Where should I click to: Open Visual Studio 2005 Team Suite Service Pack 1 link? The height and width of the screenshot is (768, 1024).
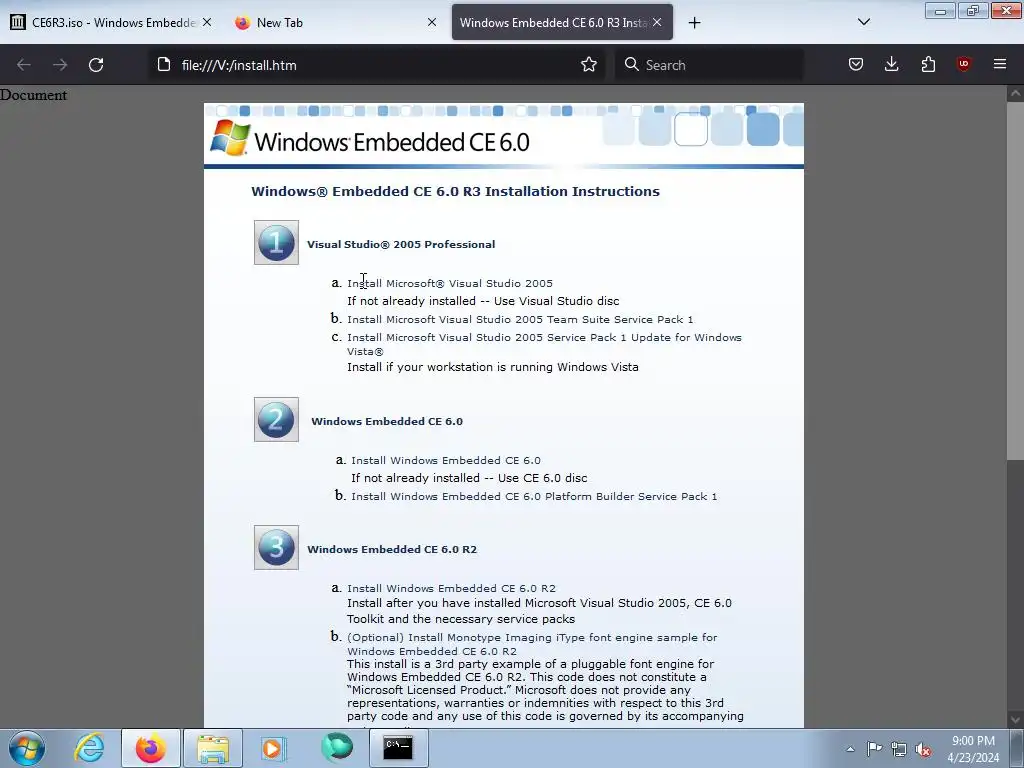pos(520,319)
